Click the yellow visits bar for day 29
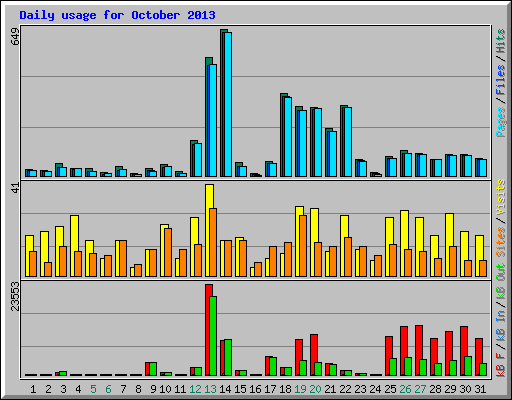The height and width of the screenshot is (400, 512). (x=449, y=245)
